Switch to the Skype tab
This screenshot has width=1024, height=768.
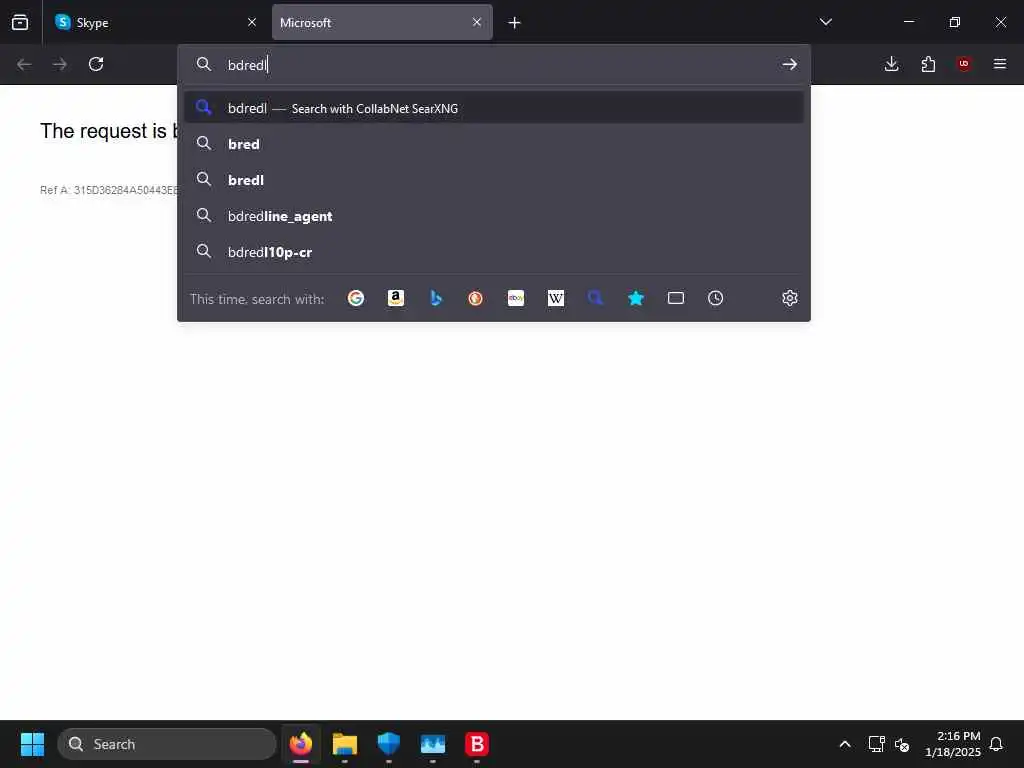(x=155, y=22)
